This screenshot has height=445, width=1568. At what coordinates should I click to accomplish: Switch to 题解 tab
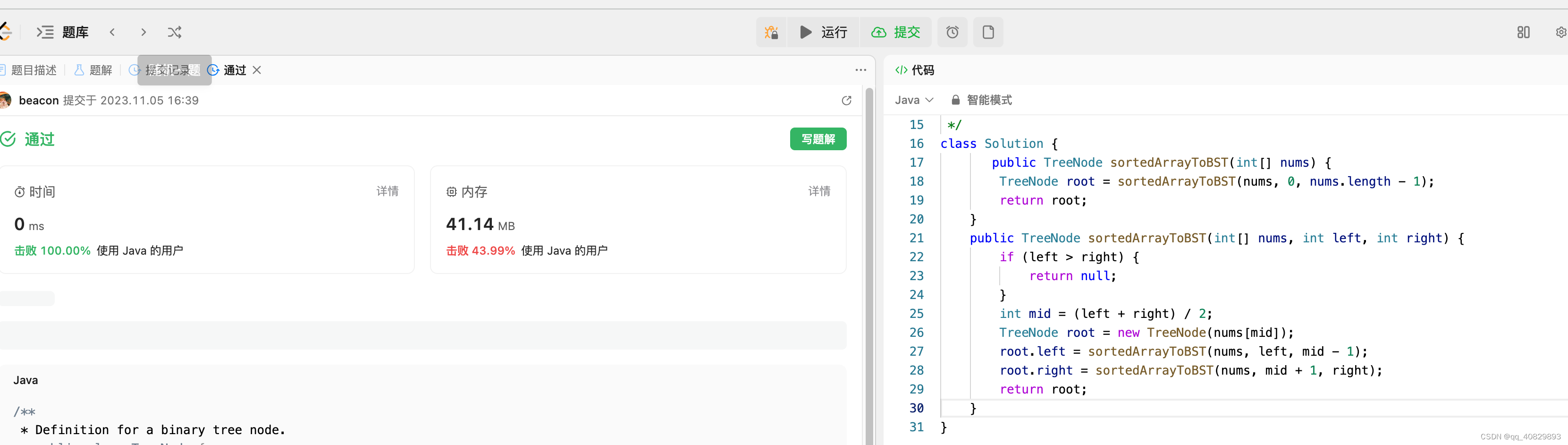(x=93, y=70)
